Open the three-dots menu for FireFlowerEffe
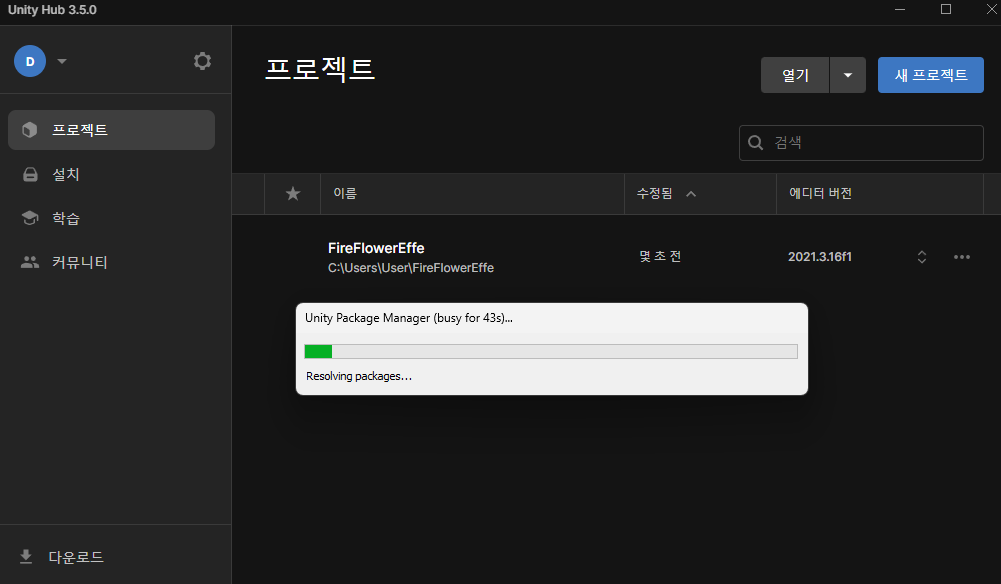The image size is (1001, 584). coord(961,257)
